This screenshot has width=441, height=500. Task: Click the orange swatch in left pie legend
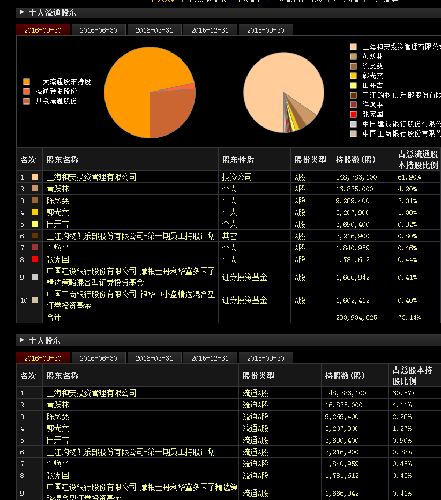(27, 82)
